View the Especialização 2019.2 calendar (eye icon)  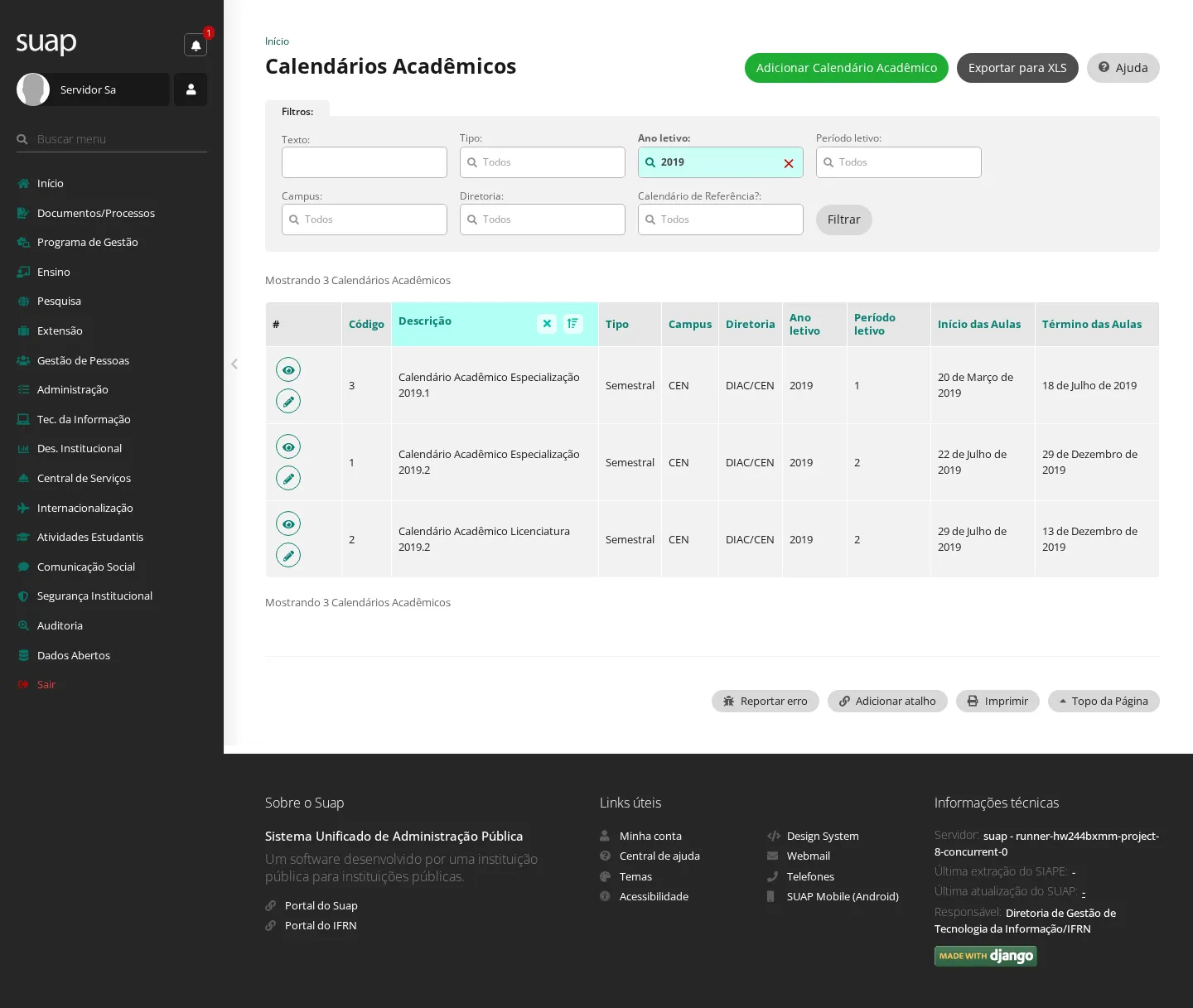pos(288,446)
